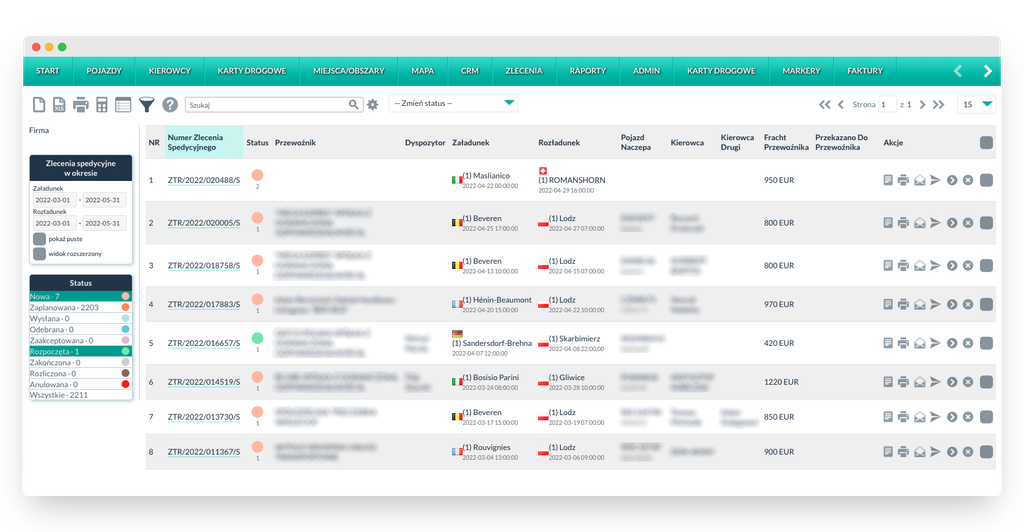
Task: Print order ZTR/2022/013730/S from its row
Action: coord(903,416)
